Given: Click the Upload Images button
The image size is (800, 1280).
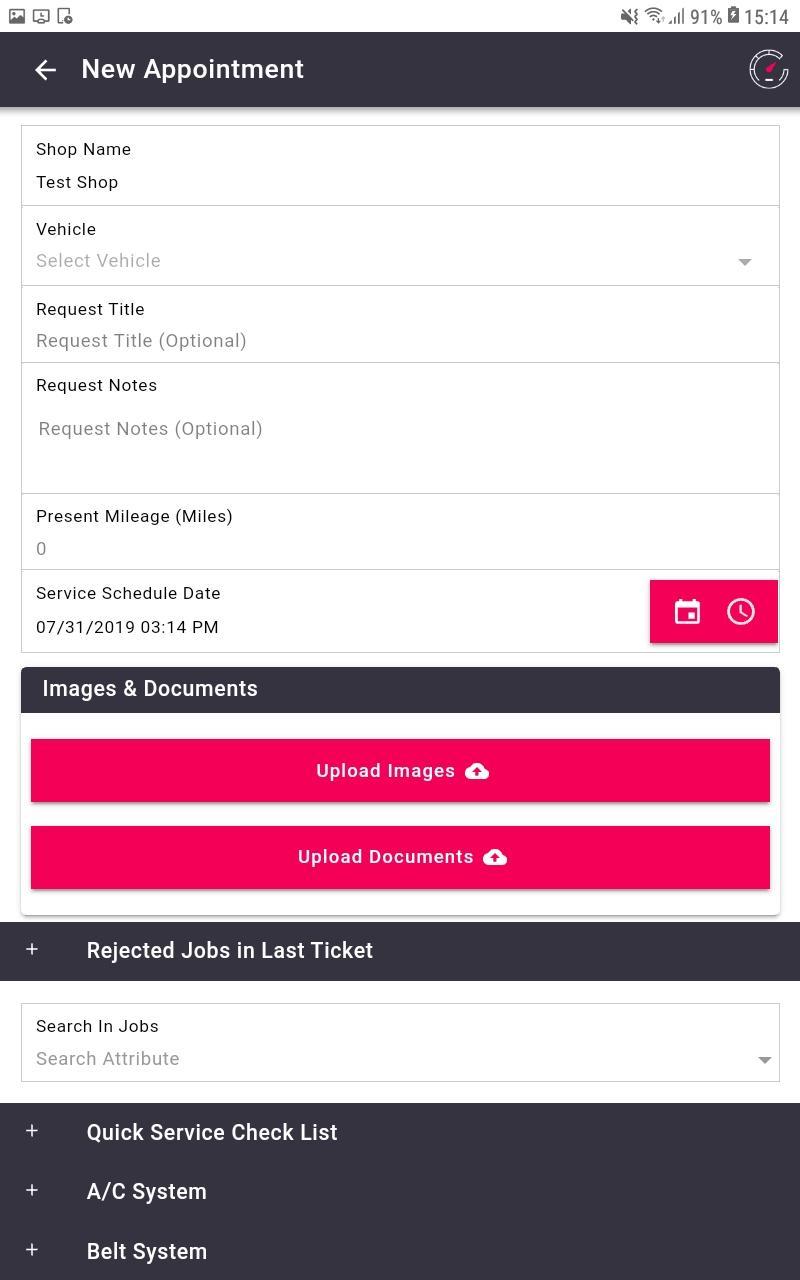Looking at the screenshot, I should coord(400,771).
